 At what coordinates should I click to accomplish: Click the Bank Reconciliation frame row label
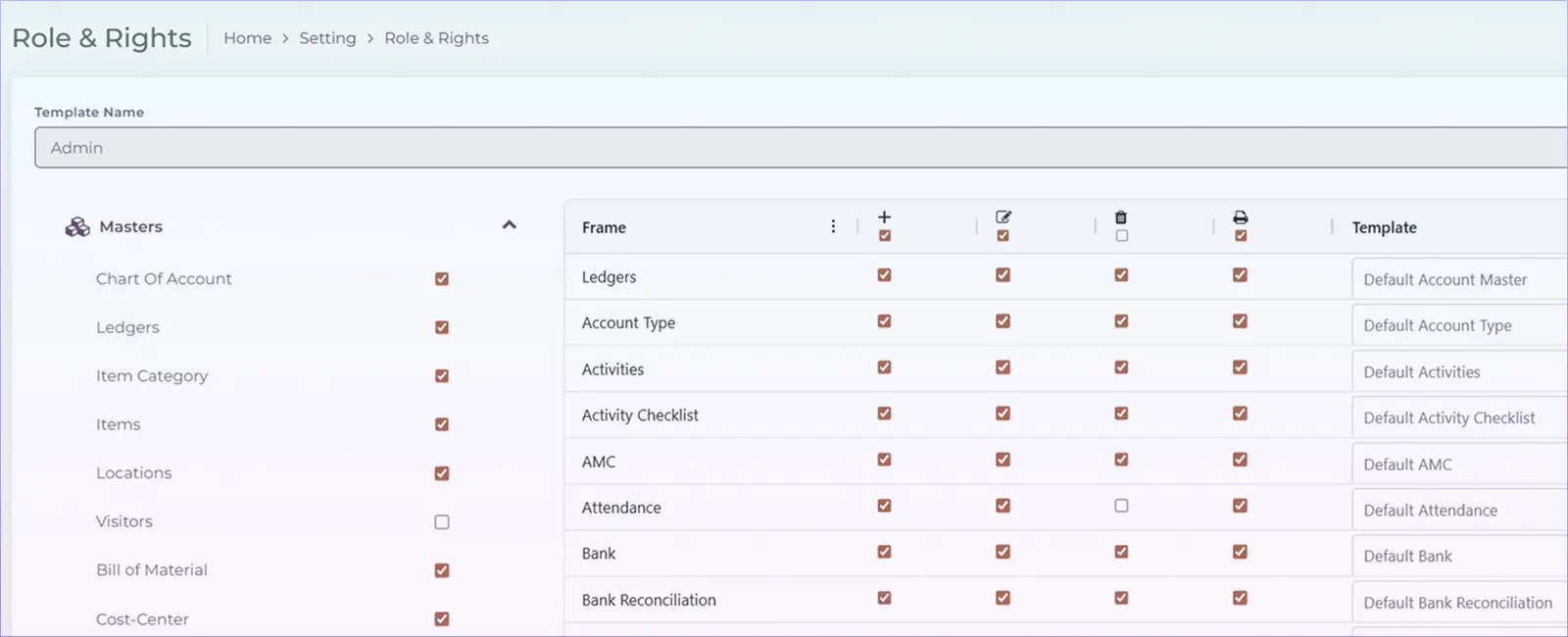pos(649,600)
